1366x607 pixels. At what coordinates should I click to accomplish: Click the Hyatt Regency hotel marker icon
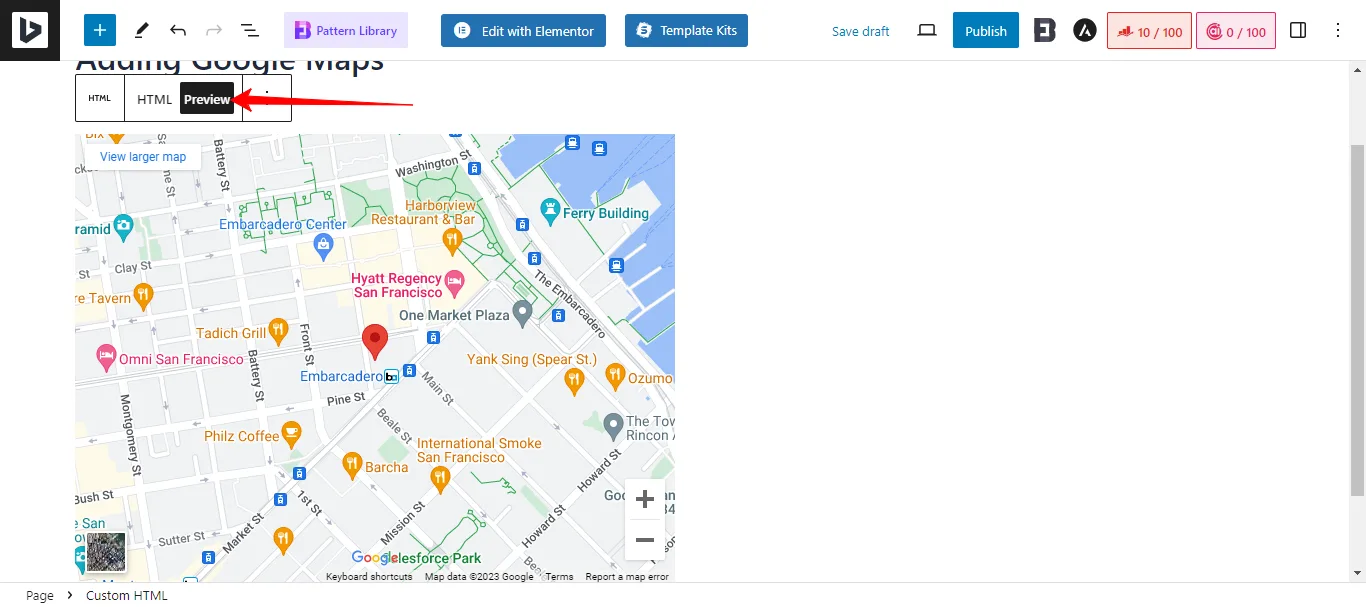pos(455,281)
